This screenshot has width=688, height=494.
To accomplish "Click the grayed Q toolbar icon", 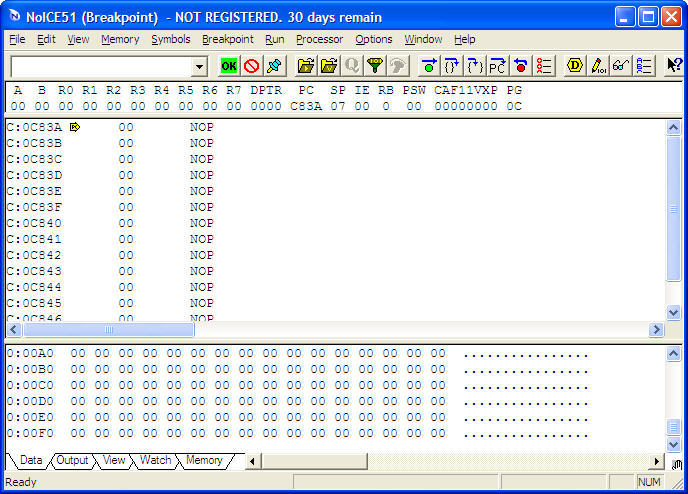I will pos(351,66).
